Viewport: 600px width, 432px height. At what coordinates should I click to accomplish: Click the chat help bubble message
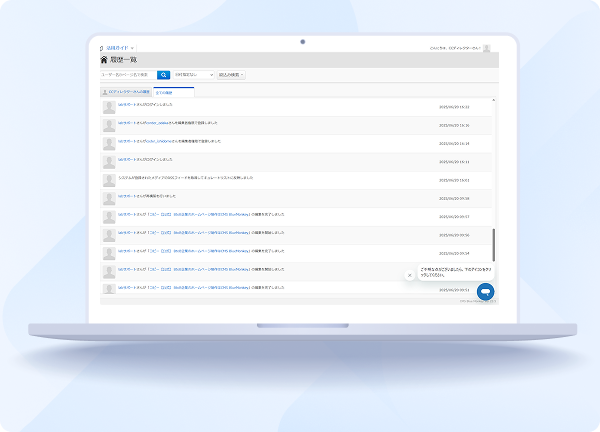tap(455, 272)
